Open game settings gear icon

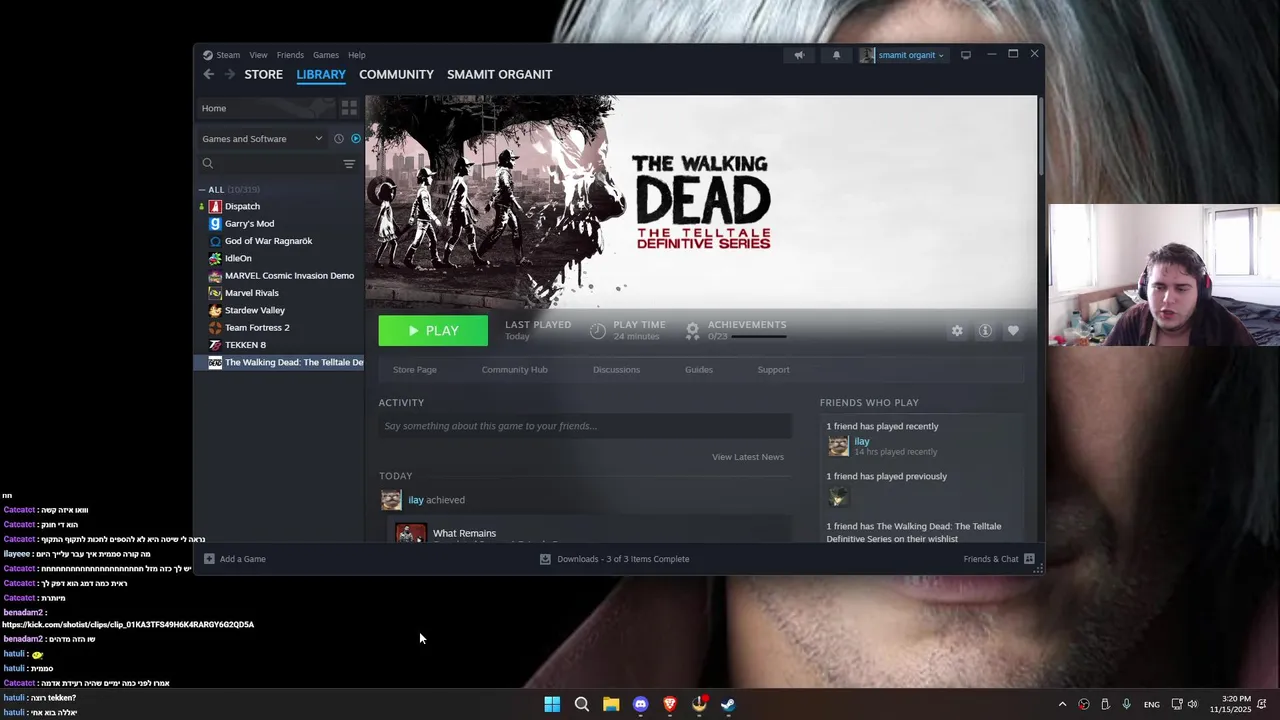click(x=957, y=331)
